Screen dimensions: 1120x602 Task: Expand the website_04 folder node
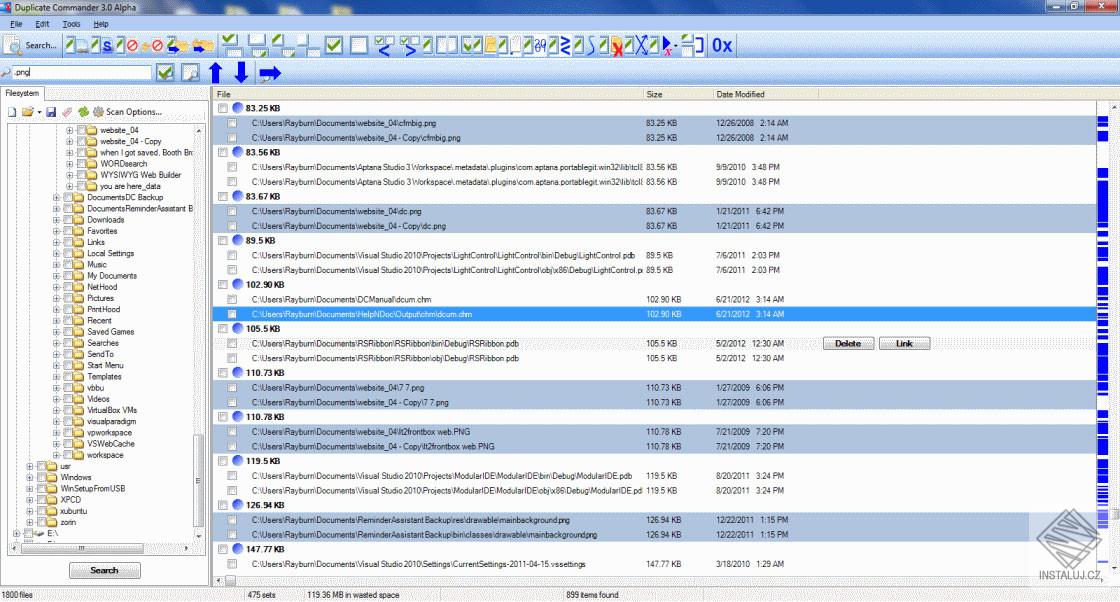click(69, 130)
